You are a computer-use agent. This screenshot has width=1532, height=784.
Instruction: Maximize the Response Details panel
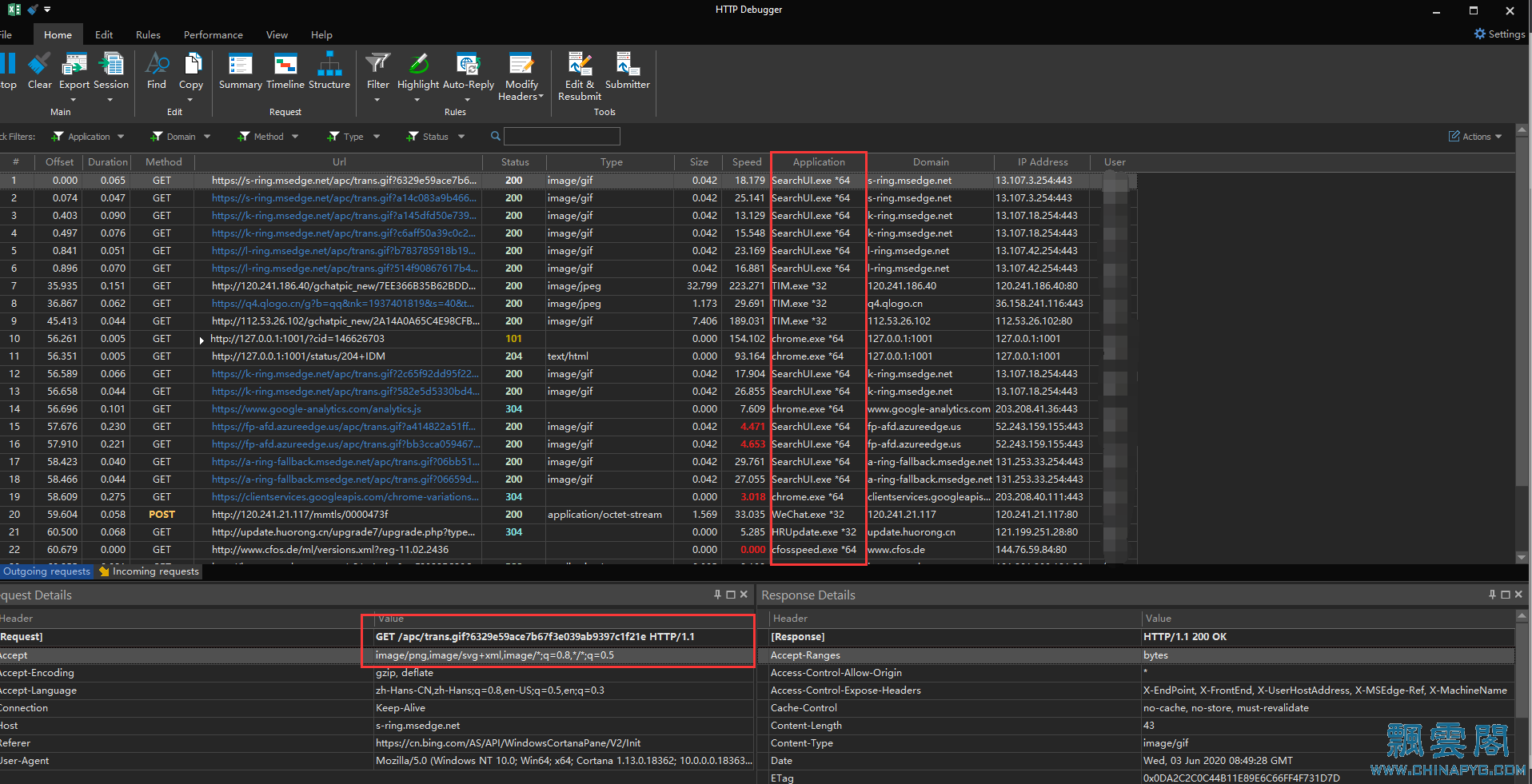tap(1506, 595)
